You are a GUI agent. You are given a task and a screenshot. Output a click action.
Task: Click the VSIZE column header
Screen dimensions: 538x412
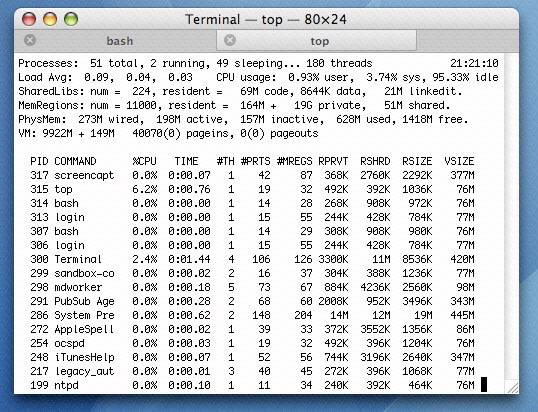(x=459, y=161)
